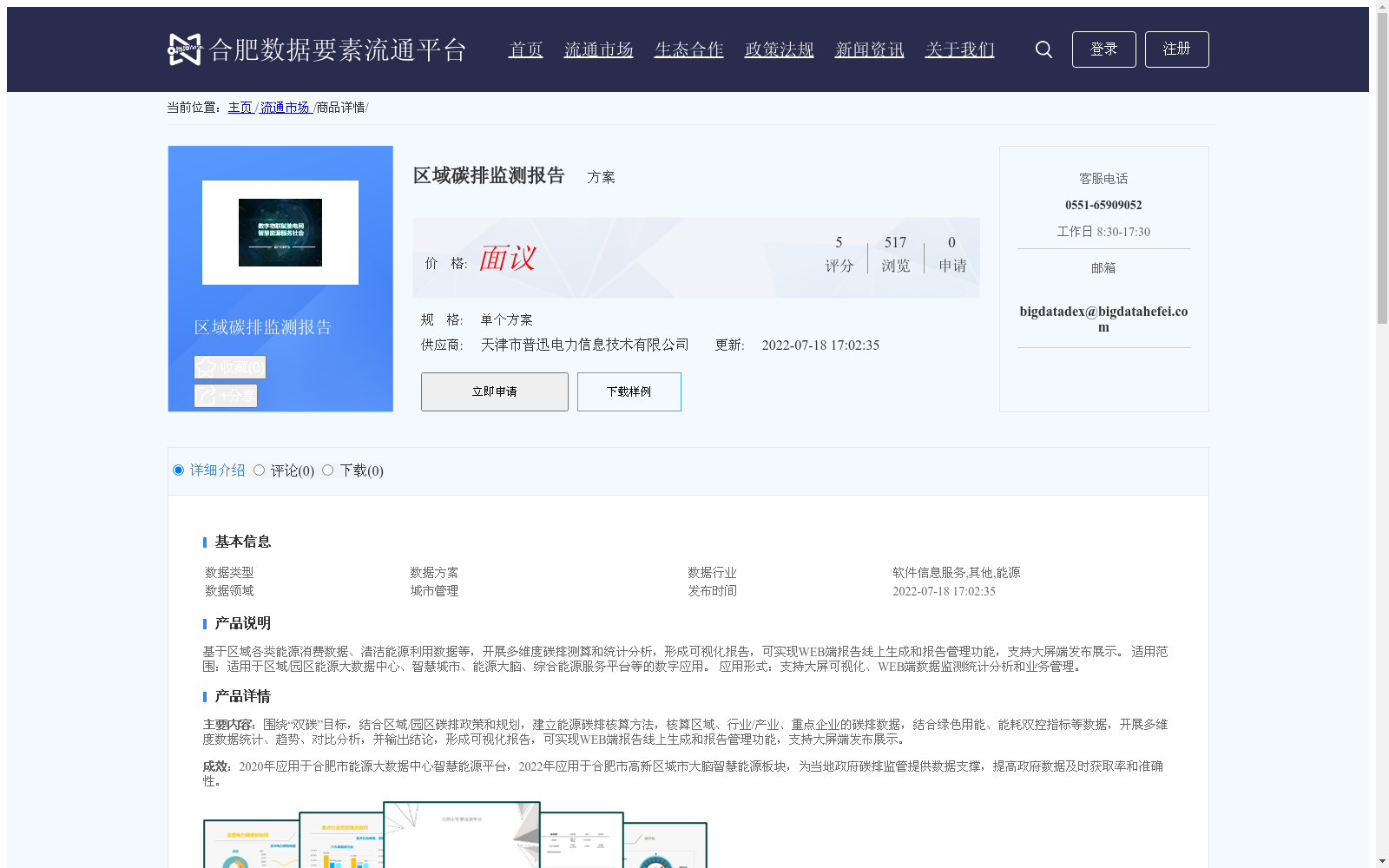Click the 收藏 collect icon
The width and height of the screenshot is (1389, 868).
tap(206, 366)
